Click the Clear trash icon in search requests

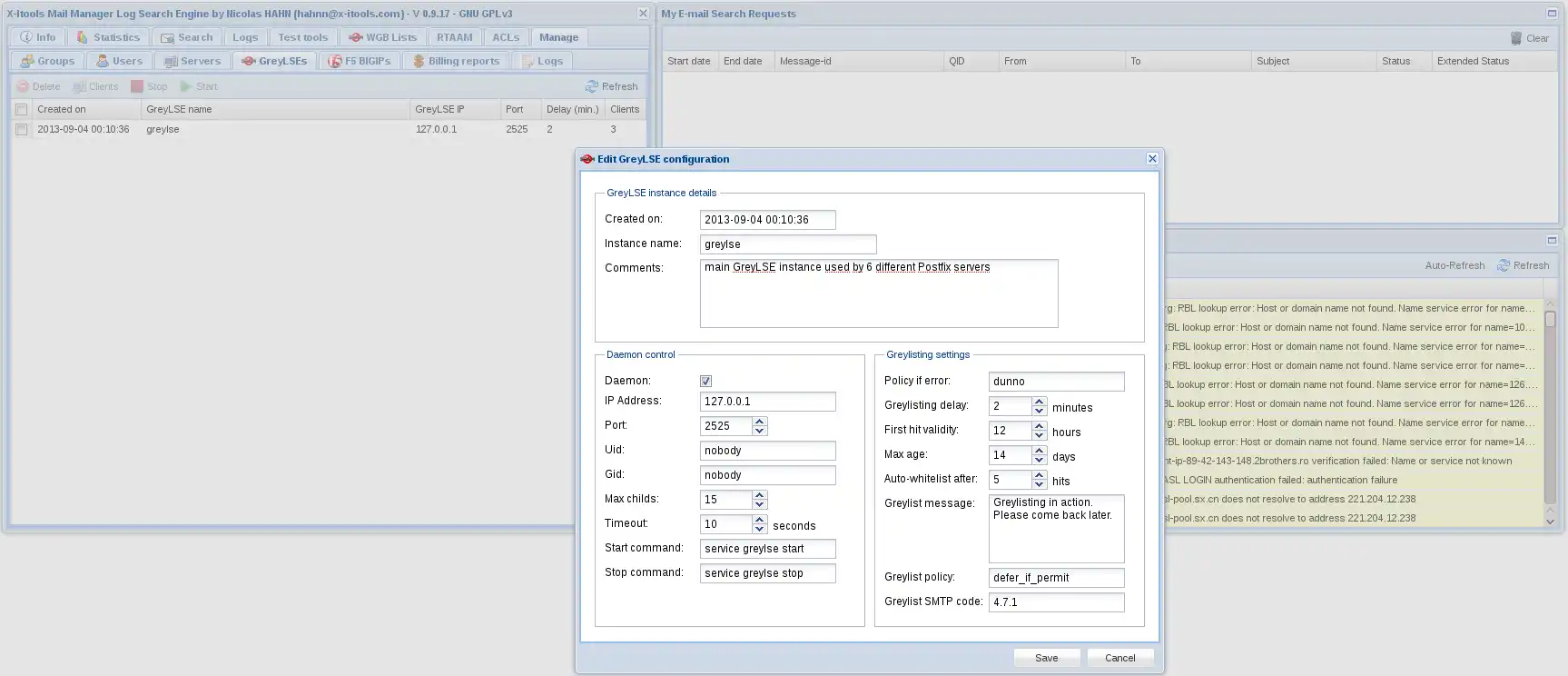click(1515, 38)
